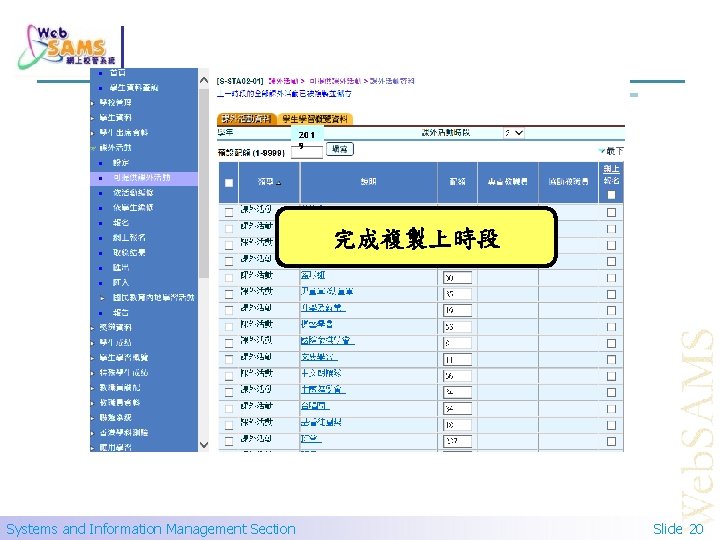Expand the 獎懲資料 sidebar section
720x540 pixels.
click(115, 327)
